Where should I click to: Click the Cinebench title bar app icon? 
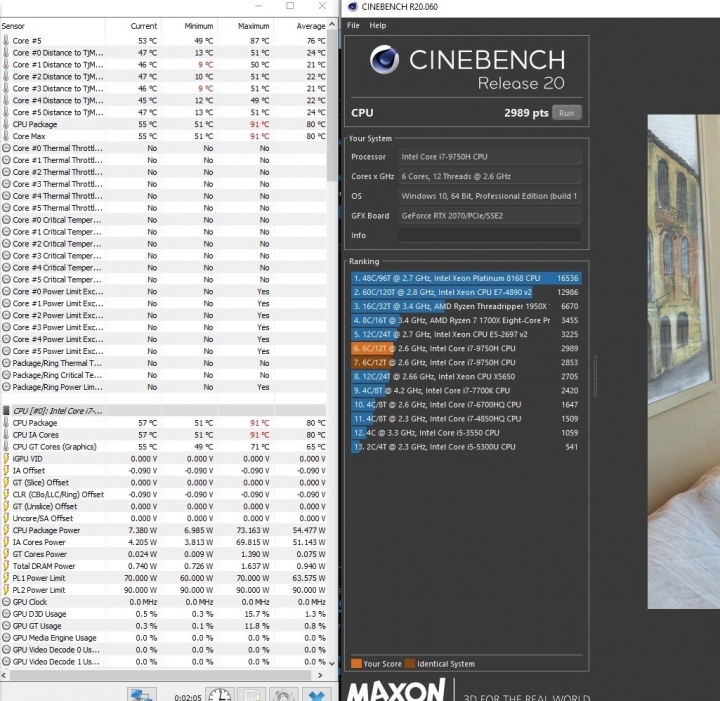353,6
